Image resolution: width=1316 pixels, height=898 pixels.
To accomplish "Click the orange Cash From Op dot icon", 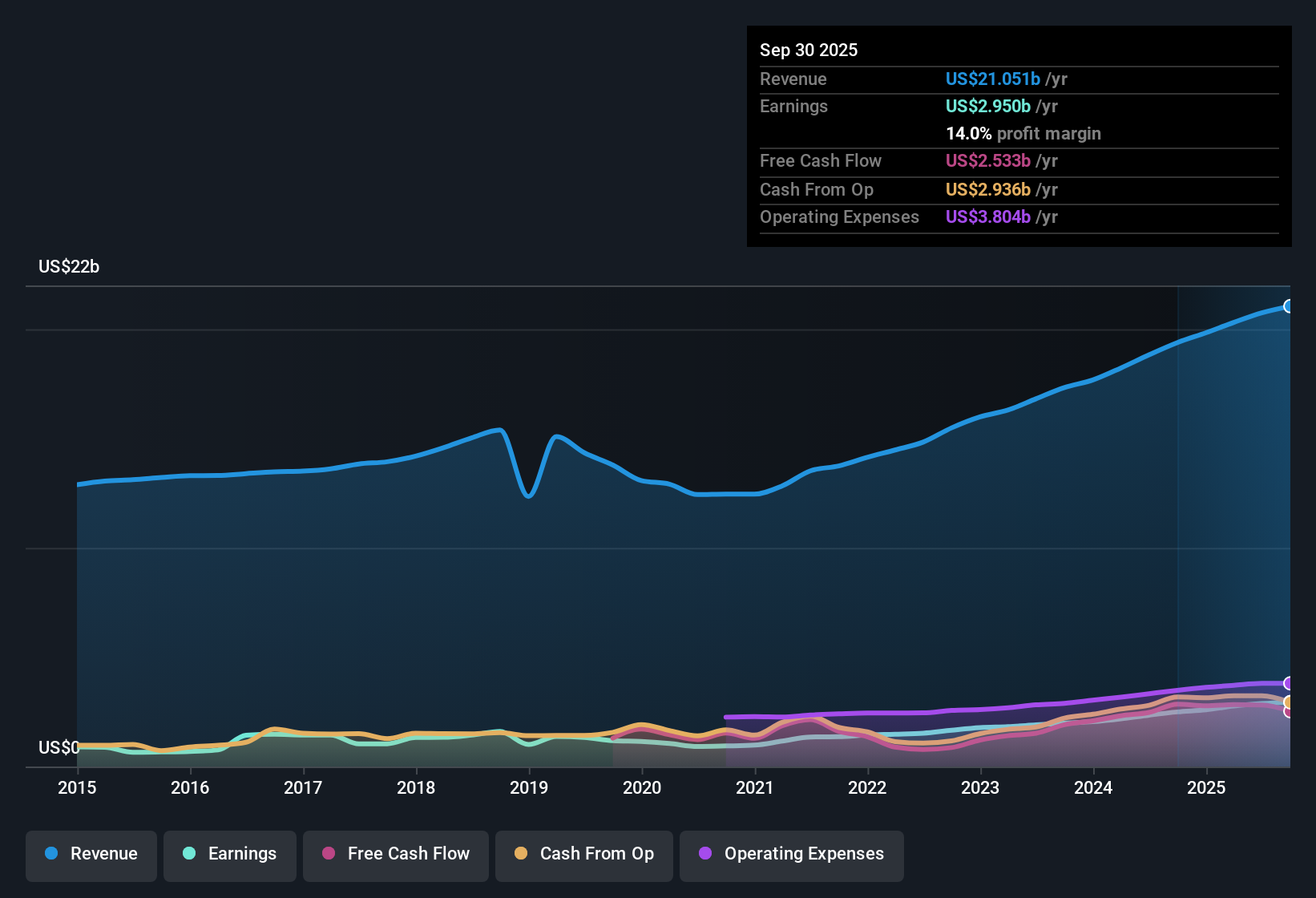I will [521, 854].
